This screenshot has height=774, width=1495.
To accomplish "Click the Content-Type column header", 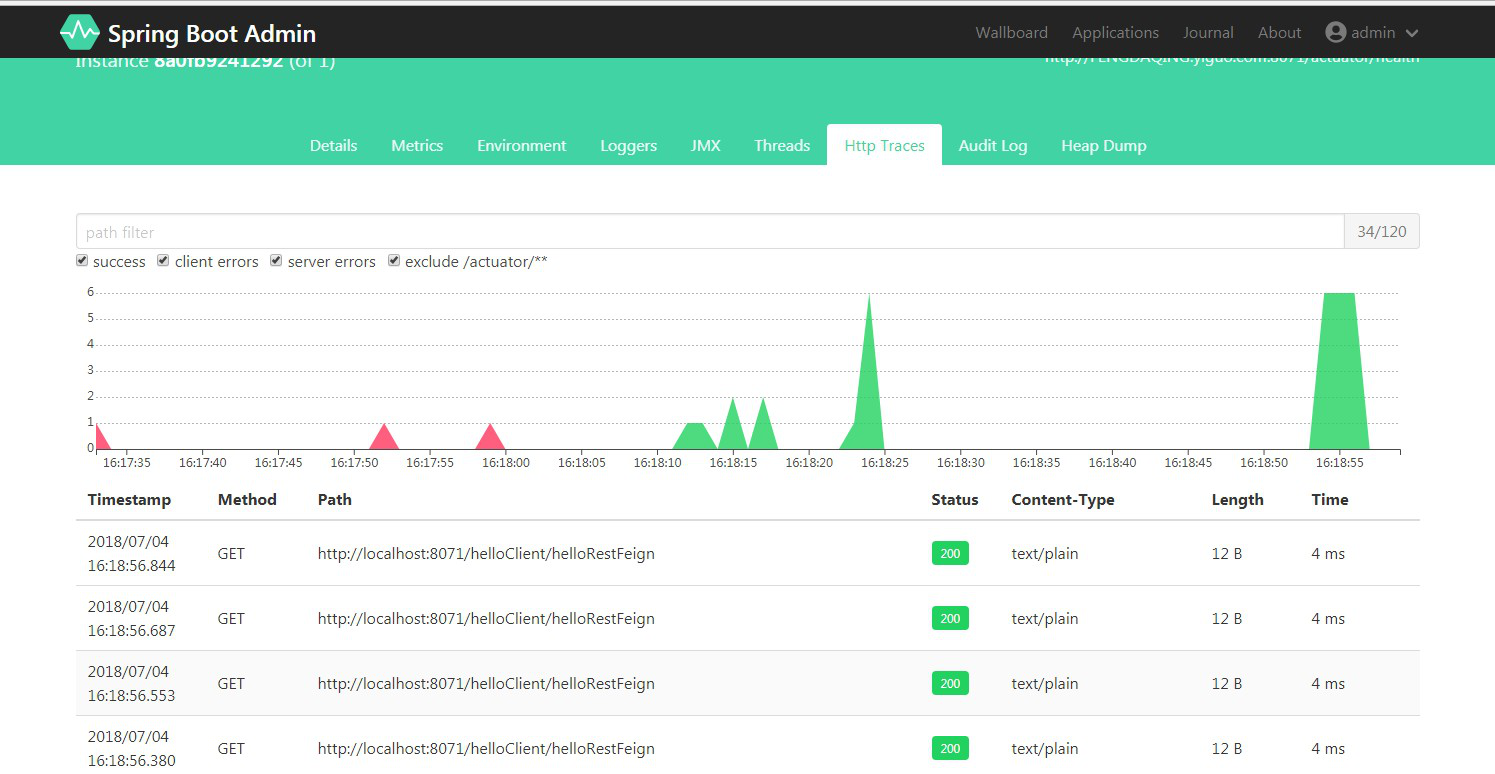I will coord(1062,499).
